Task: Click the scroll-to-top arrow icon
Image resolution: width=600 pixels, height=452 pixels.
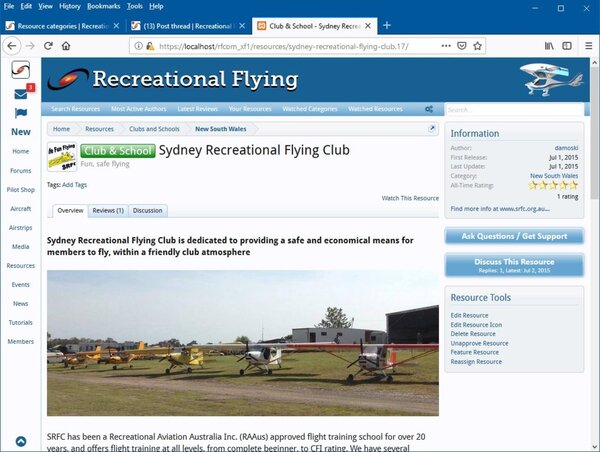Action: click(21, 441)
